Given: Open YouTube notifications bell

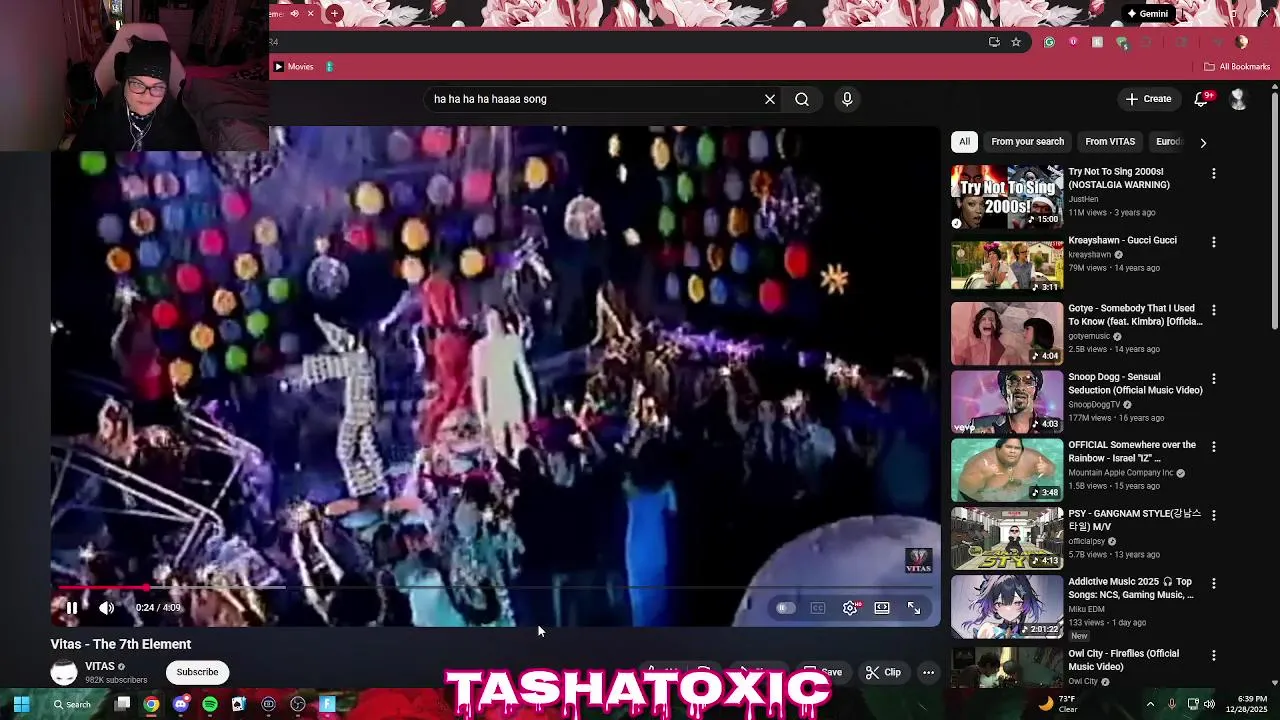Looking at the screenshot, I should [x=1202, y=99].
